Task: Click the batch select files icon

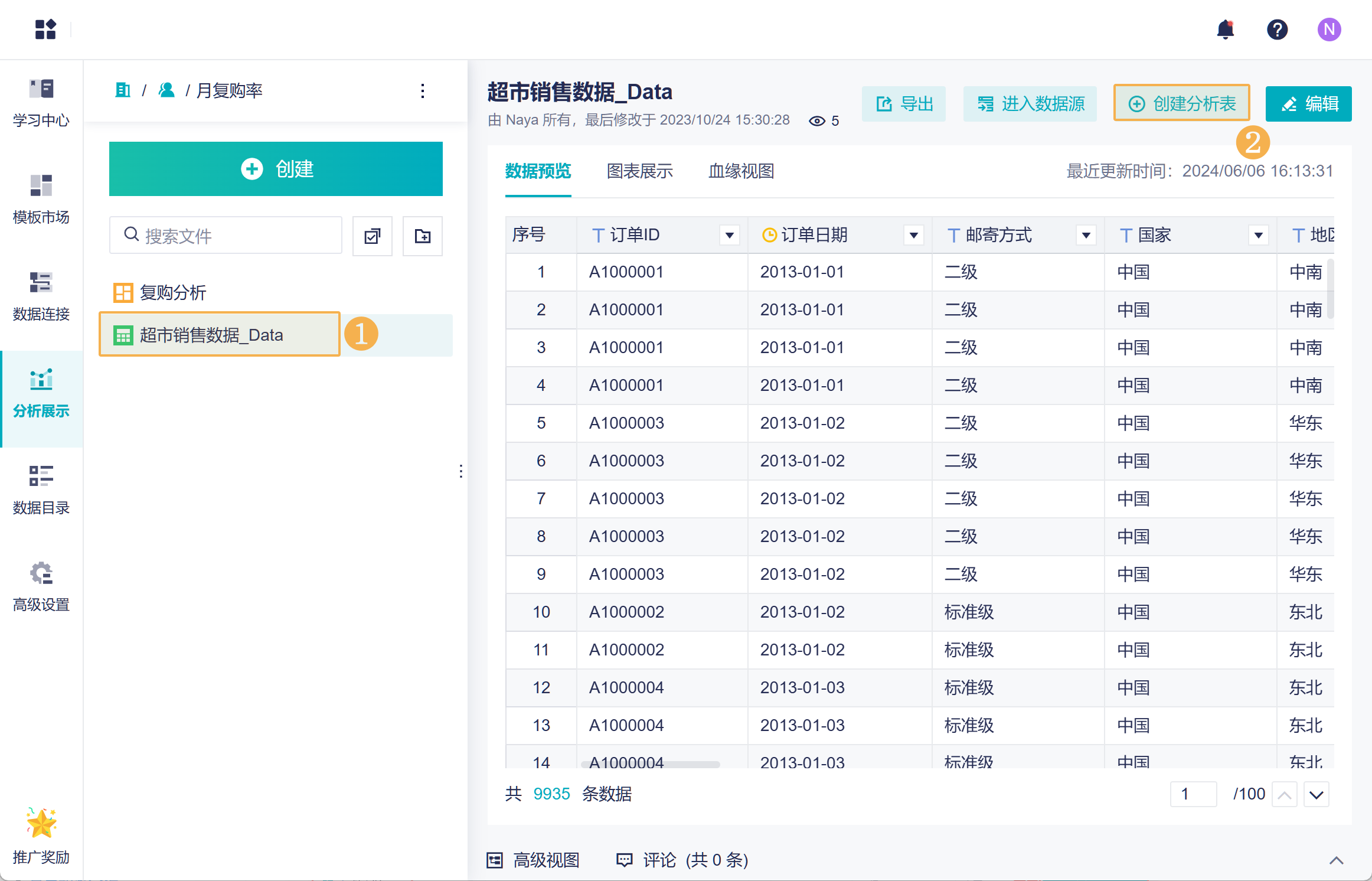Action: click(x=373, y=236)
